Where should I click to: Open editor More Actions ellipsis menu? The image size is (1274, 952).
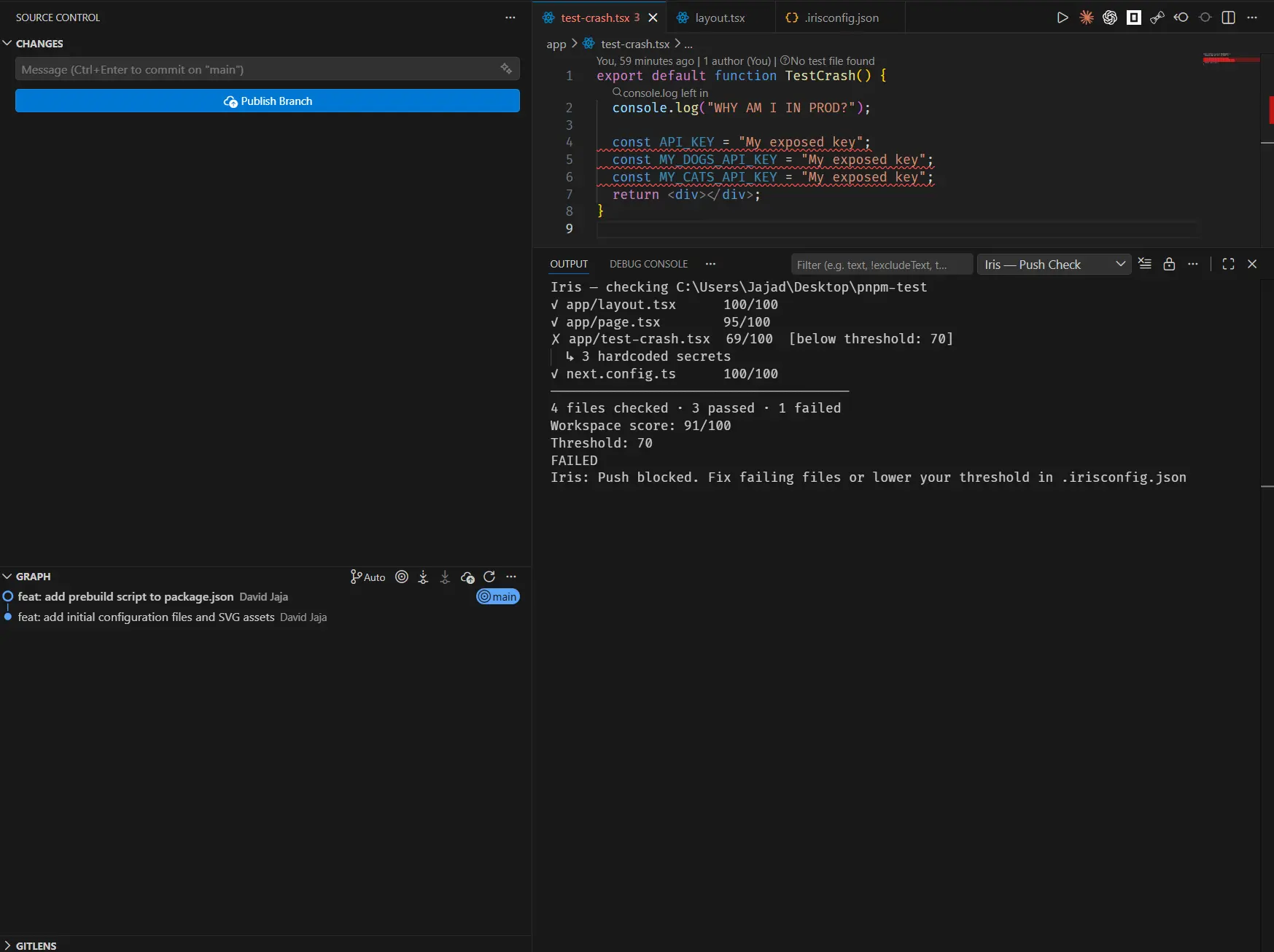[1252, 17]
